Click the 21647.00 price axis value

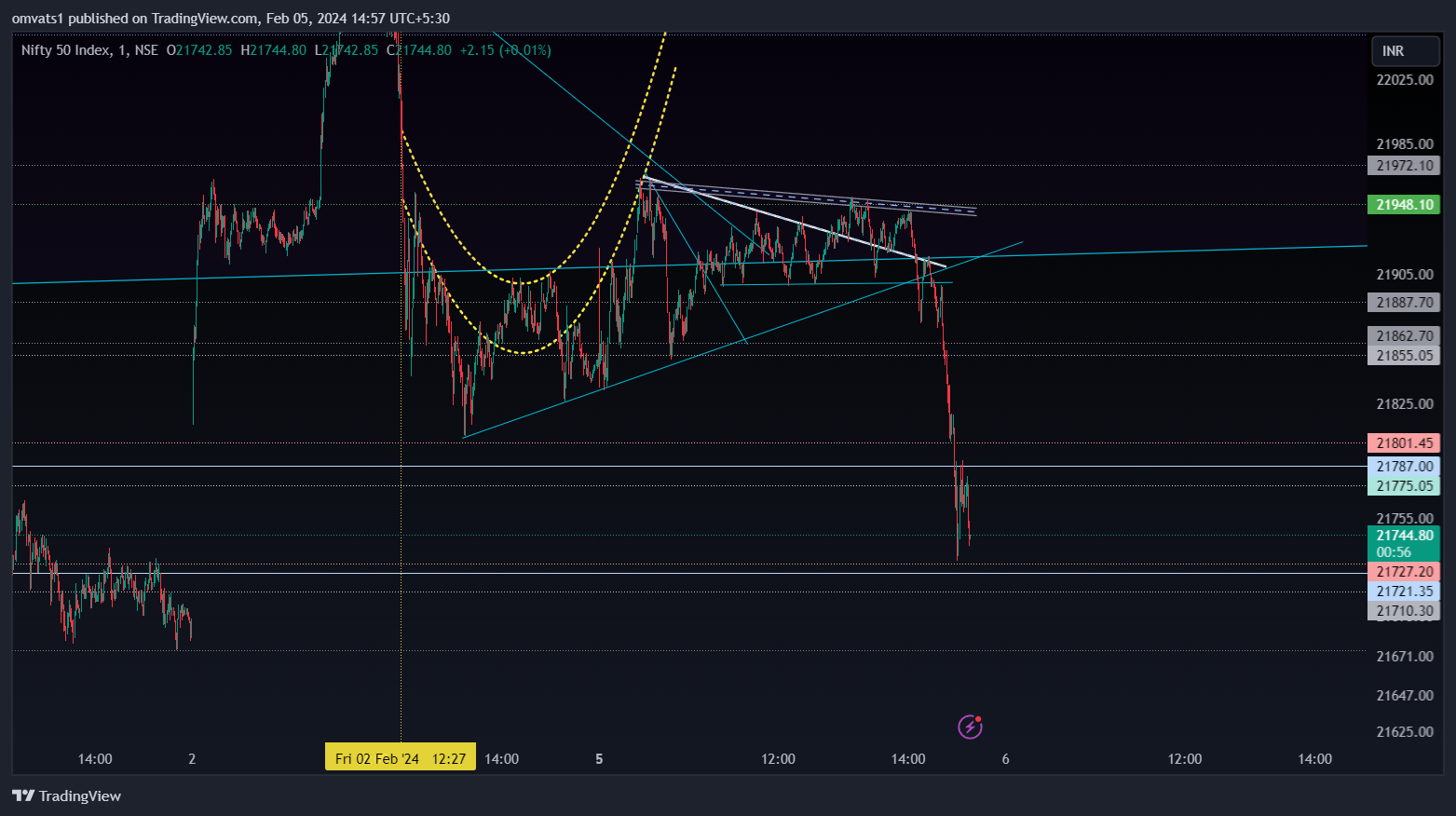[x=1405, y=696]
